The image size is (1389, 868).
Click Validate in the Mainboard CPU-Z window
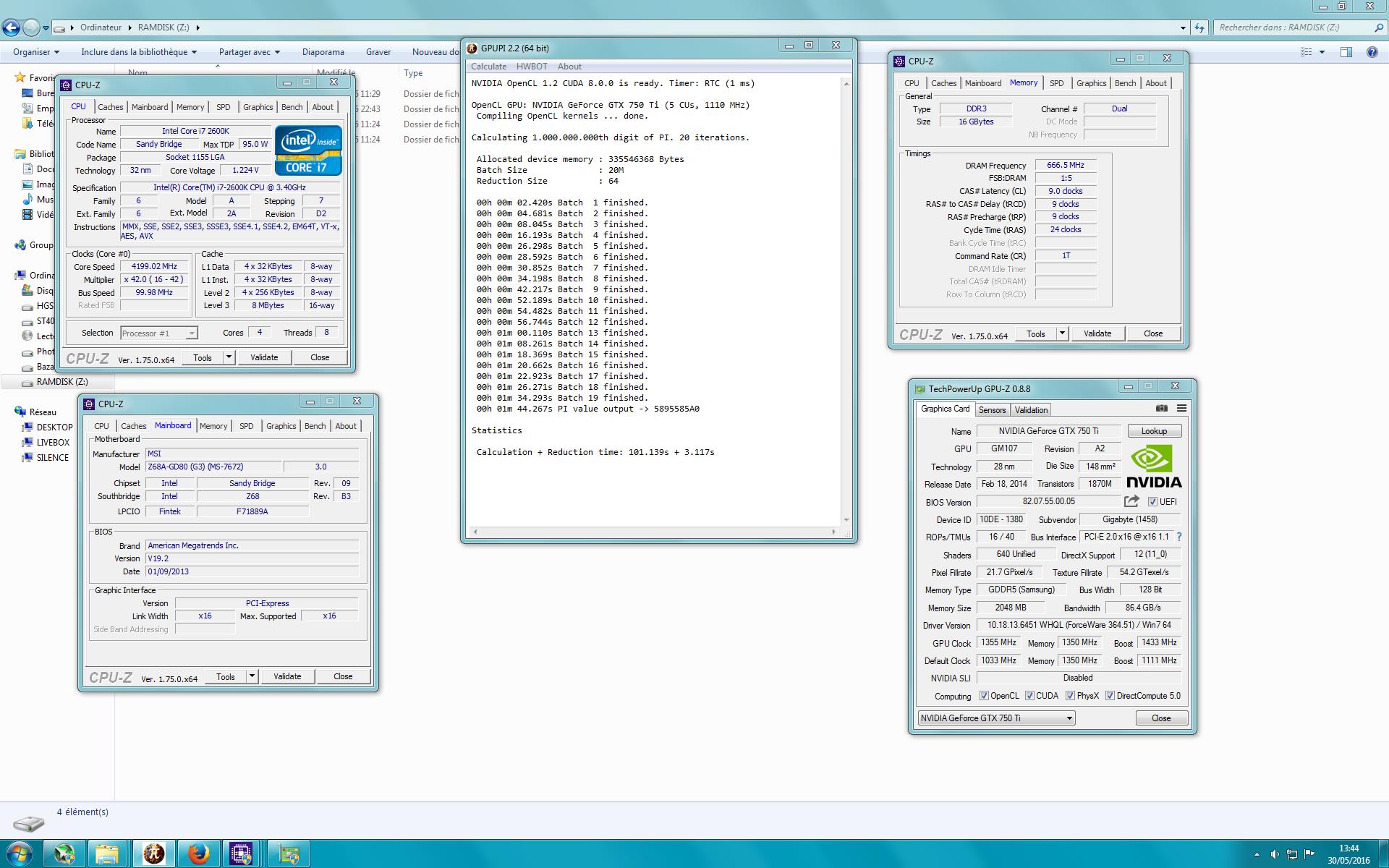287,676
